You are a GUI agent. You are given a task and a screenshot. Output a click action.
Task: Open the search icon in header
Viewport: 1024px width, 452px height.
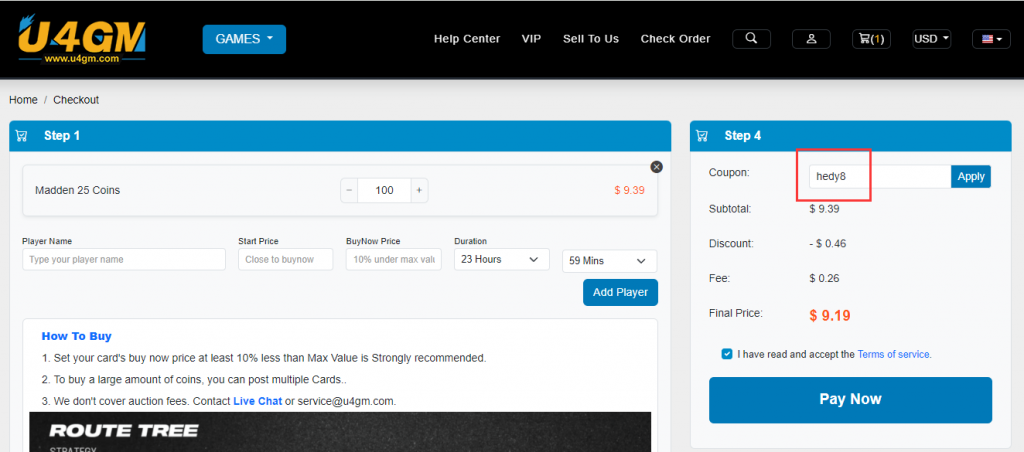[x=751, y=39]
